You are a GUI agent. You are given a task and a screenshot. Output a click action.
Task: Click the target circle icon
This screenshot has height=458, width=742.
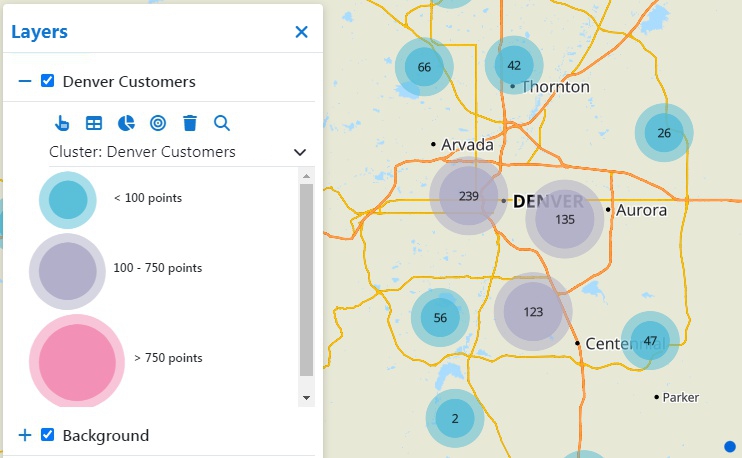pyautogui.click(x=158, y=123)
